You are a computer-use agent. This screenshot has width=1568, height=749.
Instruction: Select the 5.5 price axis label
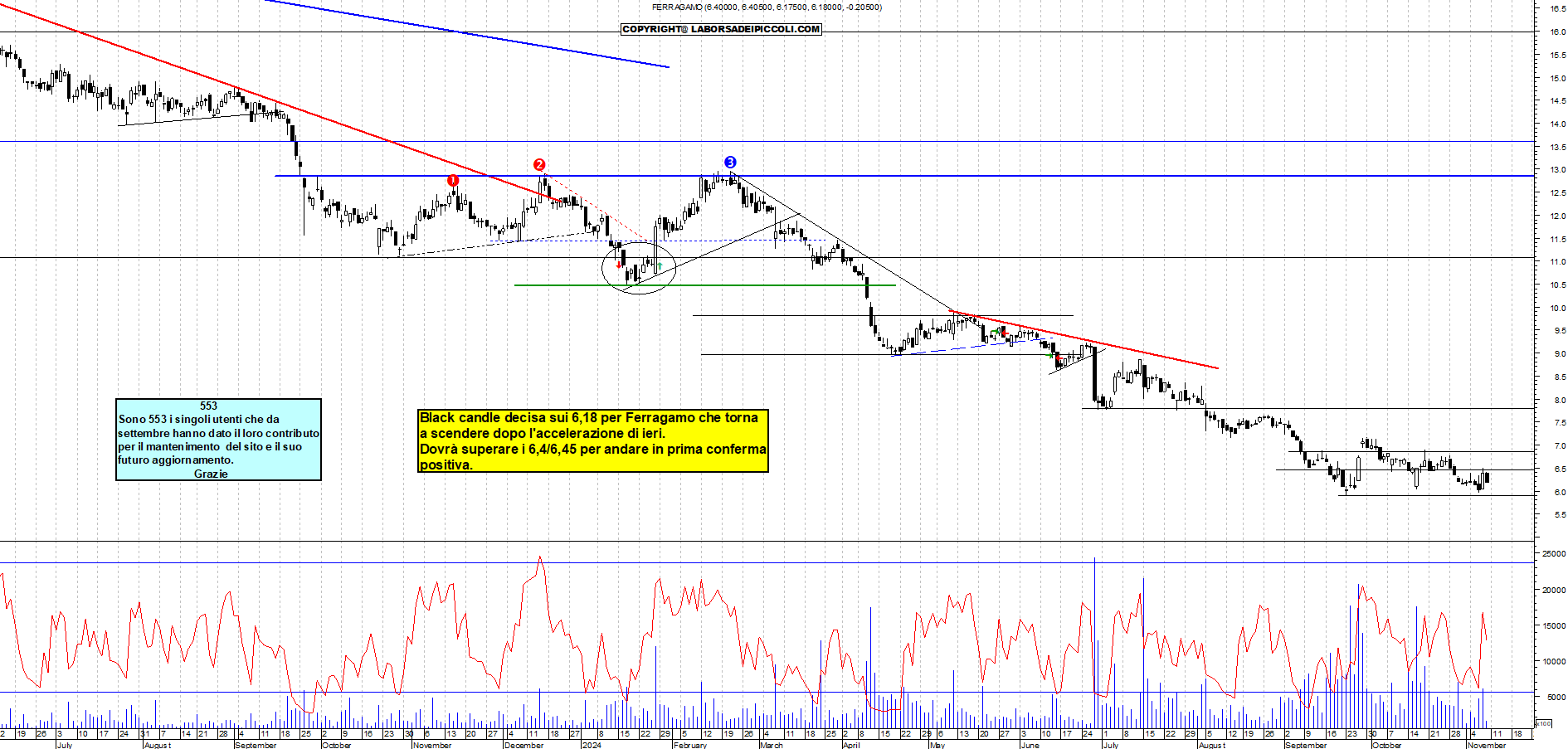(x=1559, y=514)
